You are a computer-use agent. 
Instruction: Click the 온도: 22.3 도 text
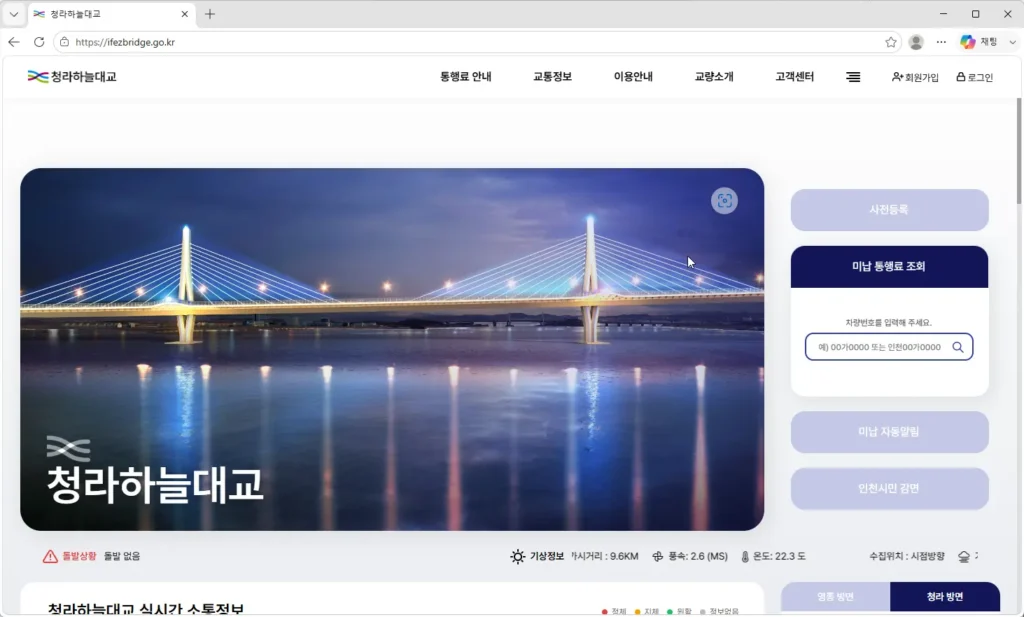pos(779,556)
